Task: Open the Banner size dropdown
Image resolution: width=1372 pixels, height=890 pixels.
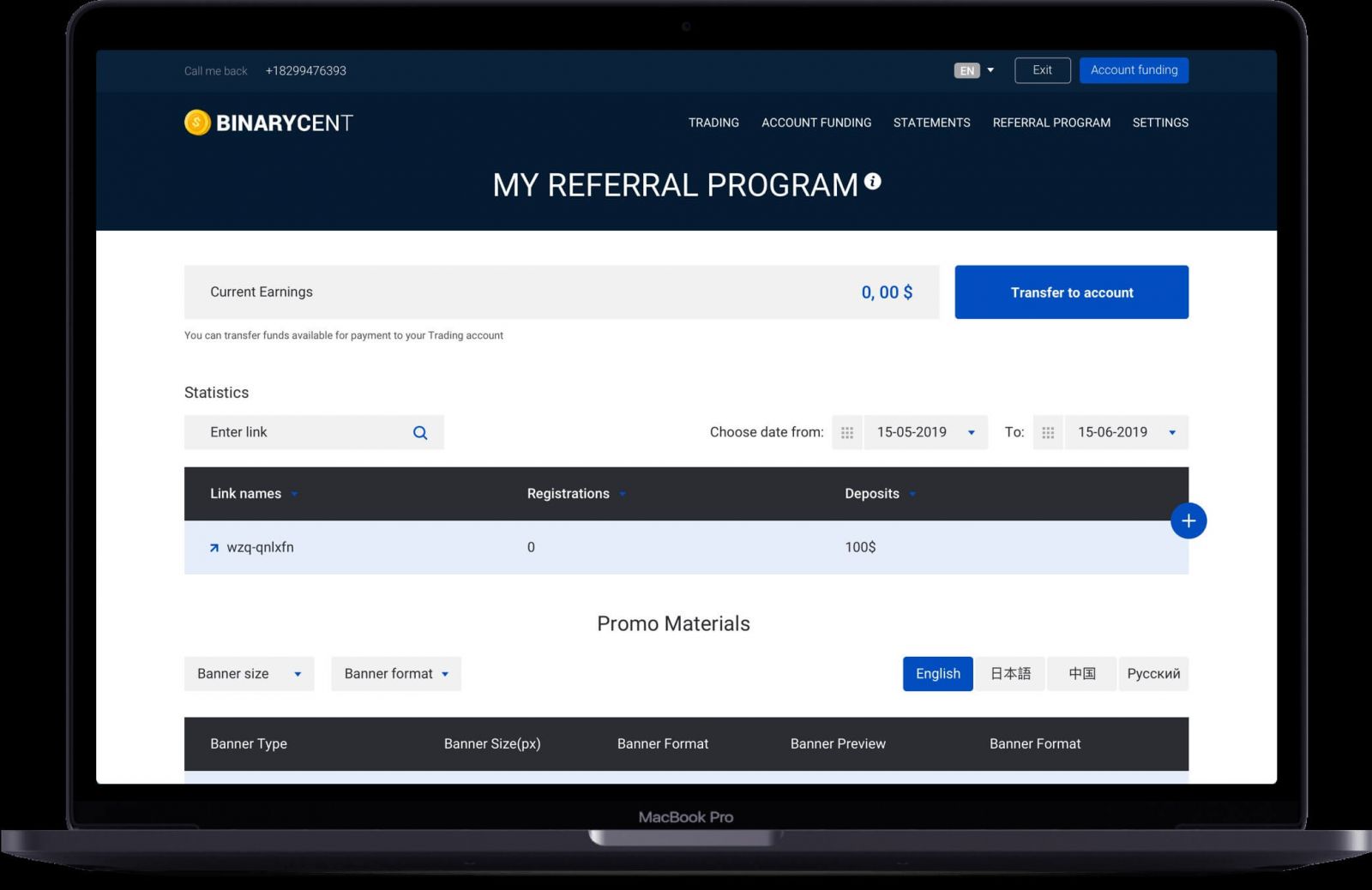Action: [x=250, y=674]
